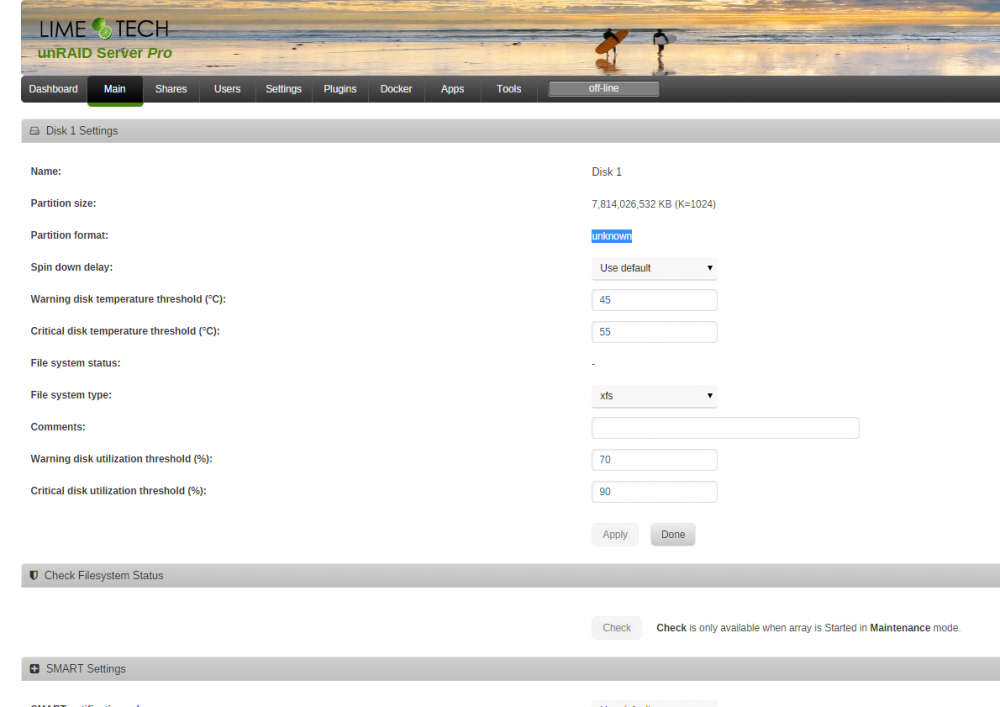Switch to the Settings tab
This screenshot has width=1000, height=707.
point(283,89)
